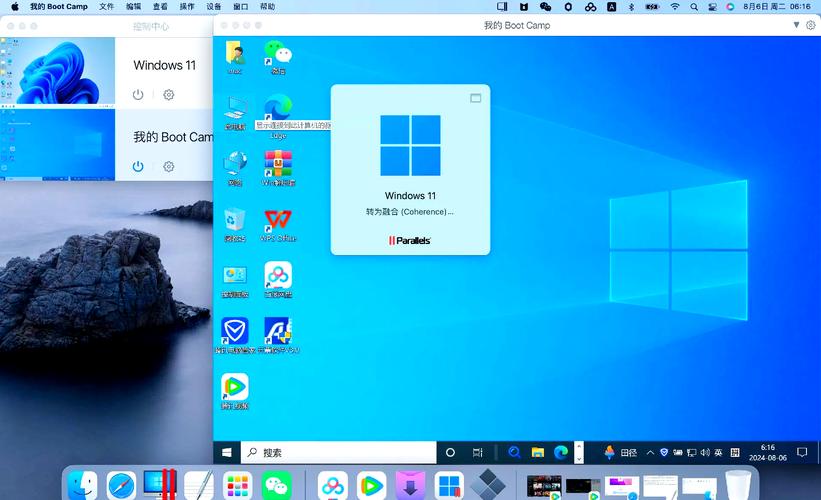The width and height of the screenshot is (821, 500).
Task: Open the Network icon on Windows desktop
Action: coord(235,169)
